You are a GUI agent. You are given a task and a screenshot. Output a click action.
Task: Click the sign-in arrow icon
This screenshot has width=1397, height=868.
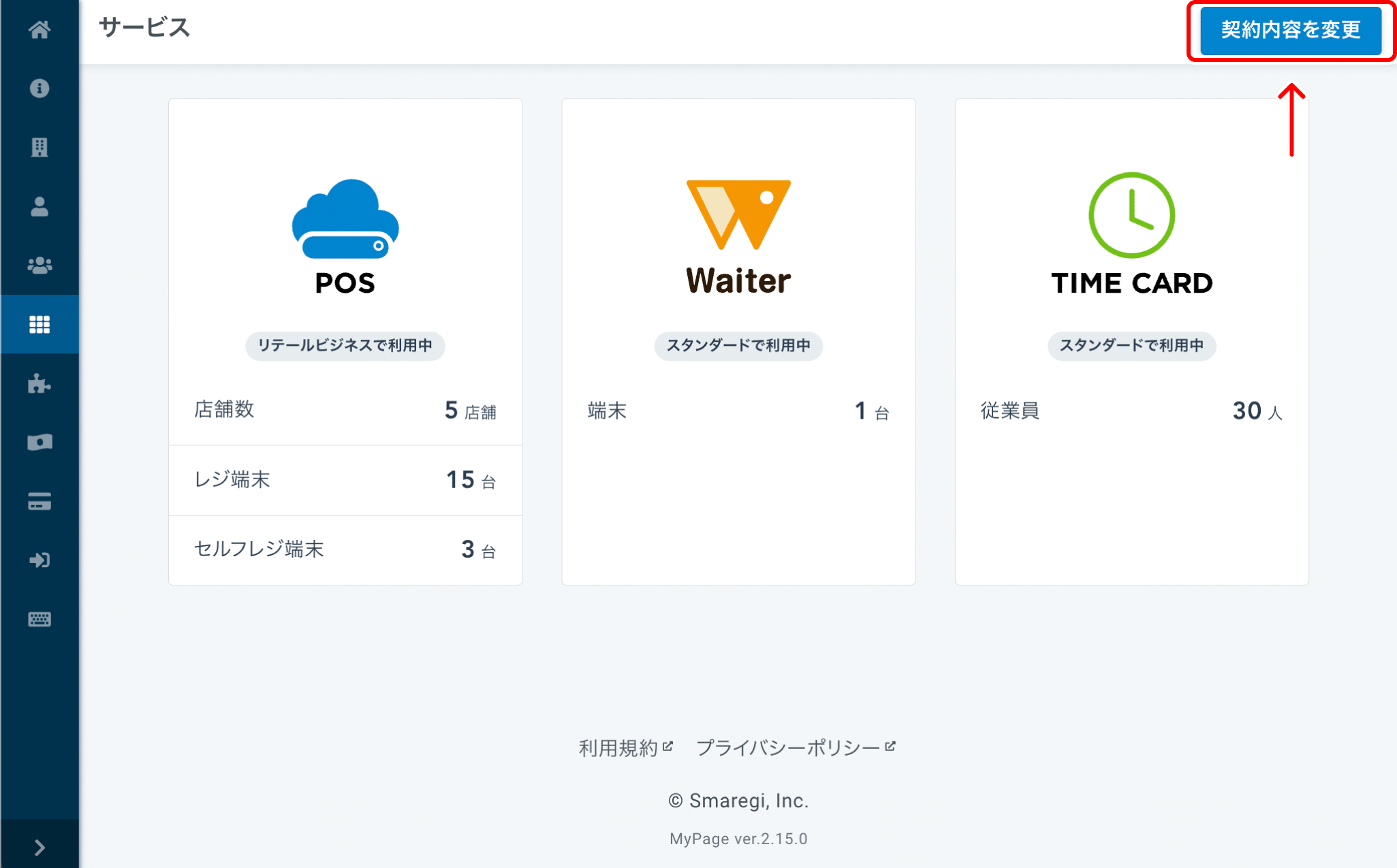40,560
